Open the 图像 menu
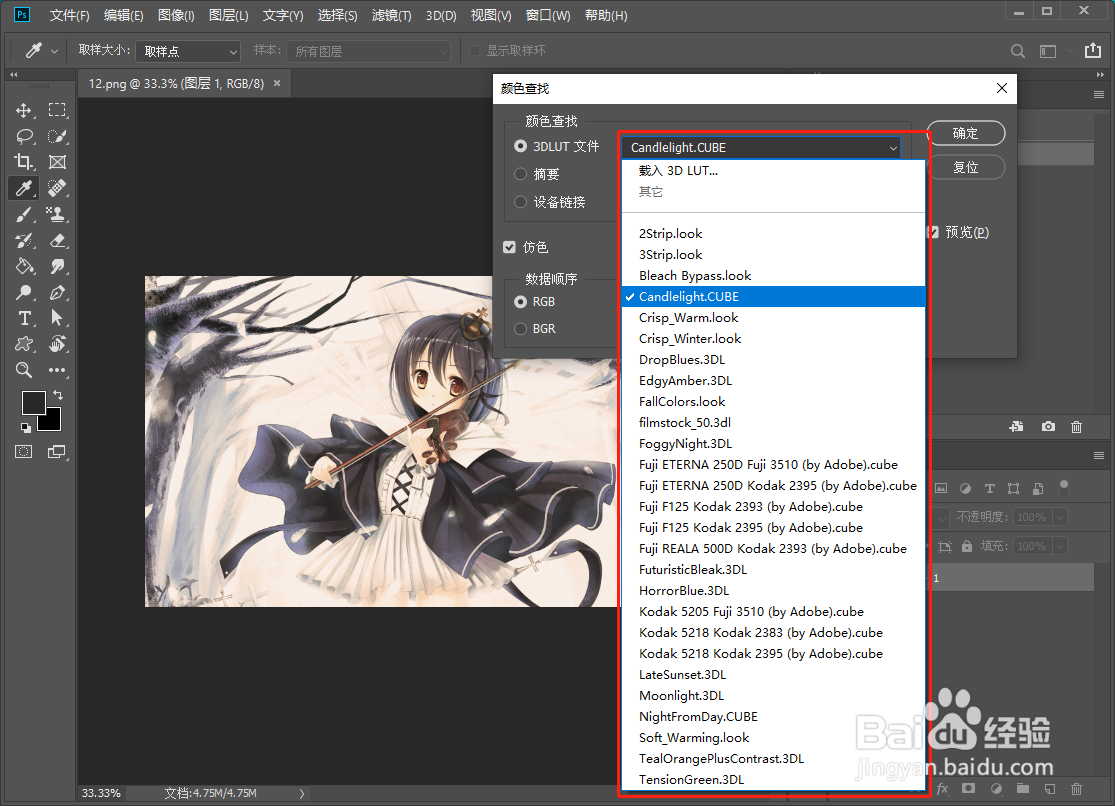Screen dimensions: 1115x806 [176, 15]
